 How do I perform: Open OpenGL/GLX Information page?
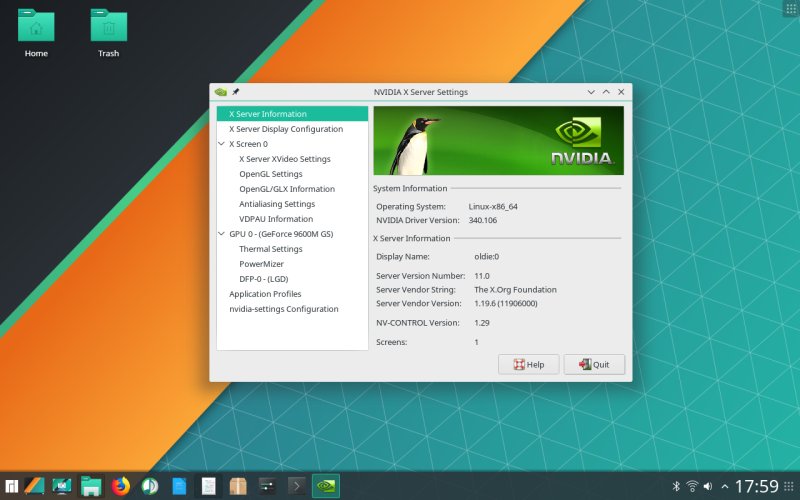tap(287, 189)
